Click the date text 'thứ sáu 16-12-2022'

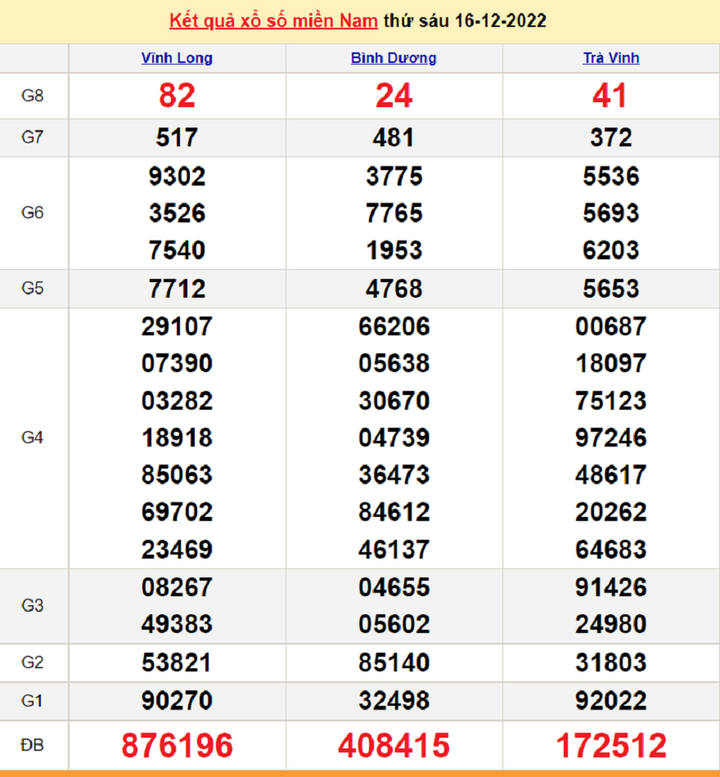(465, 21)
